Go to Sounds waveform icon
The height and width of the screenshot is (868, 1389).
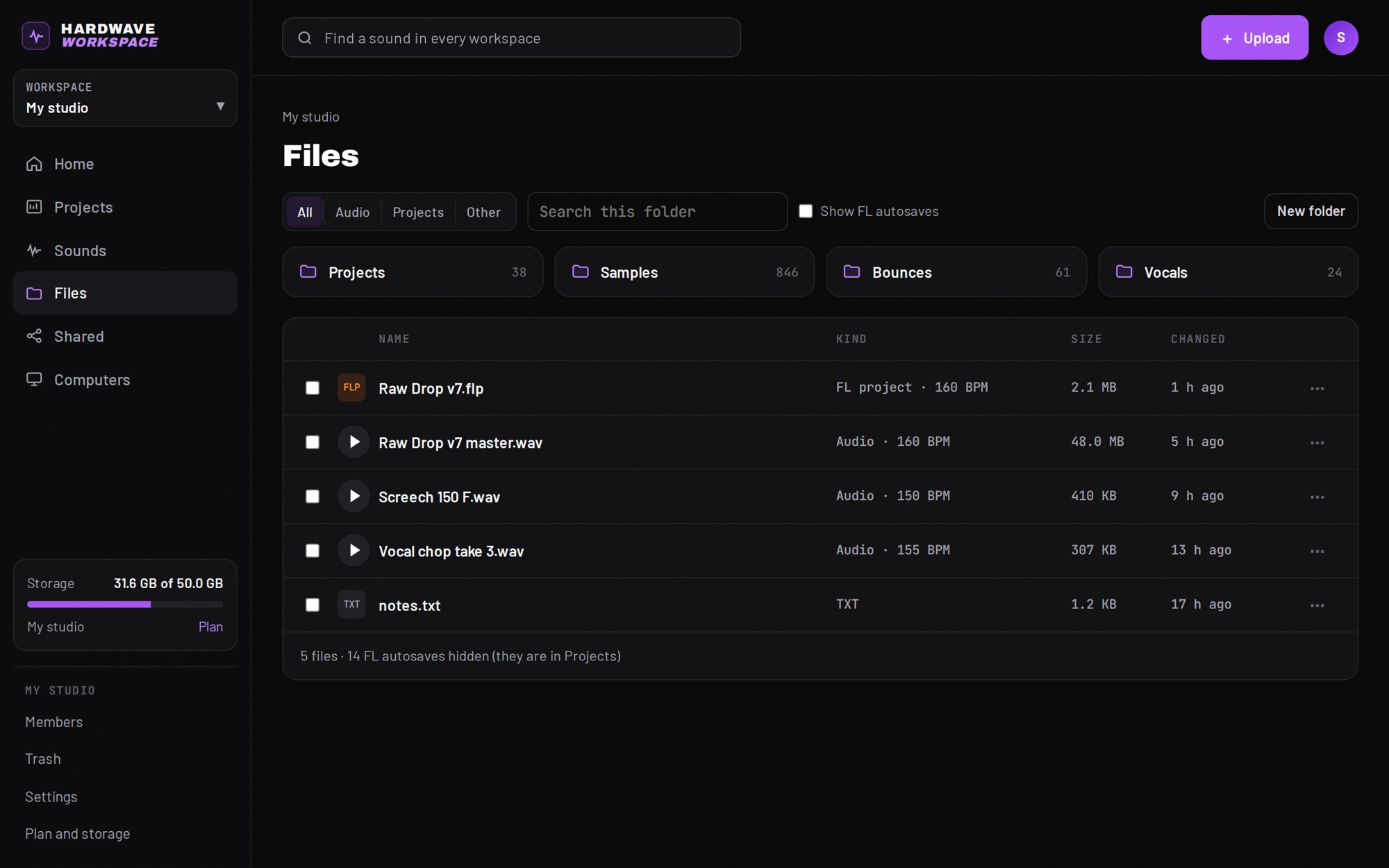(34, 250)
